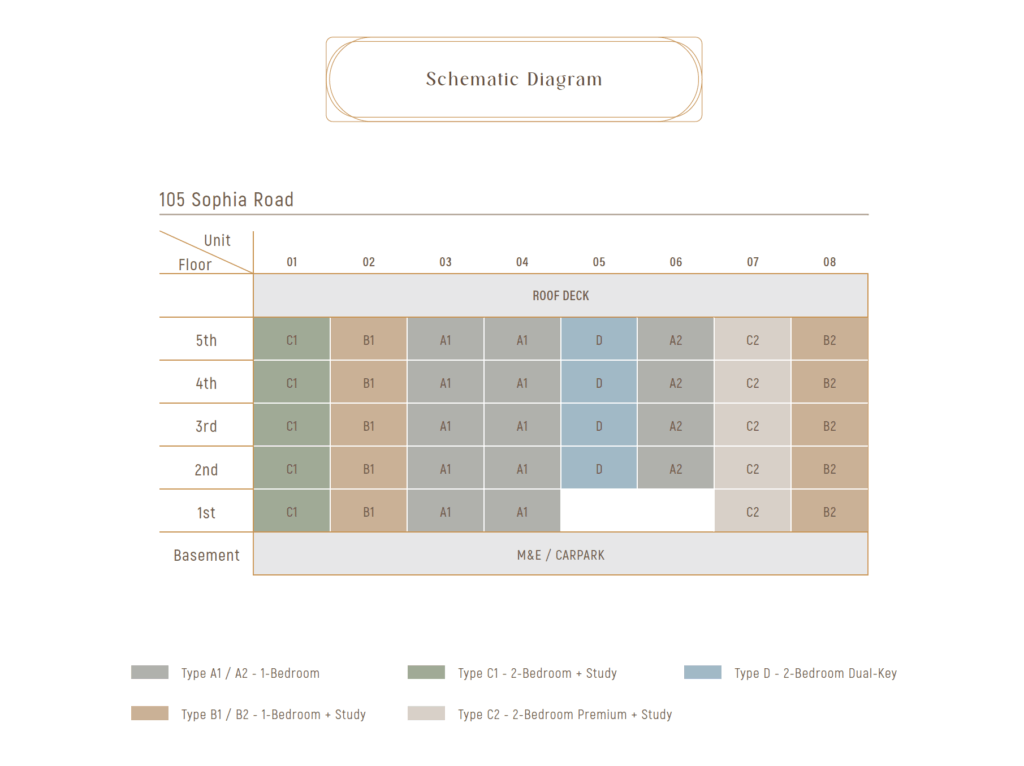This screenshot has width=1024, height=766.
Task: Select the 4th floor D unit cell
Action: [x=599, y=383]
